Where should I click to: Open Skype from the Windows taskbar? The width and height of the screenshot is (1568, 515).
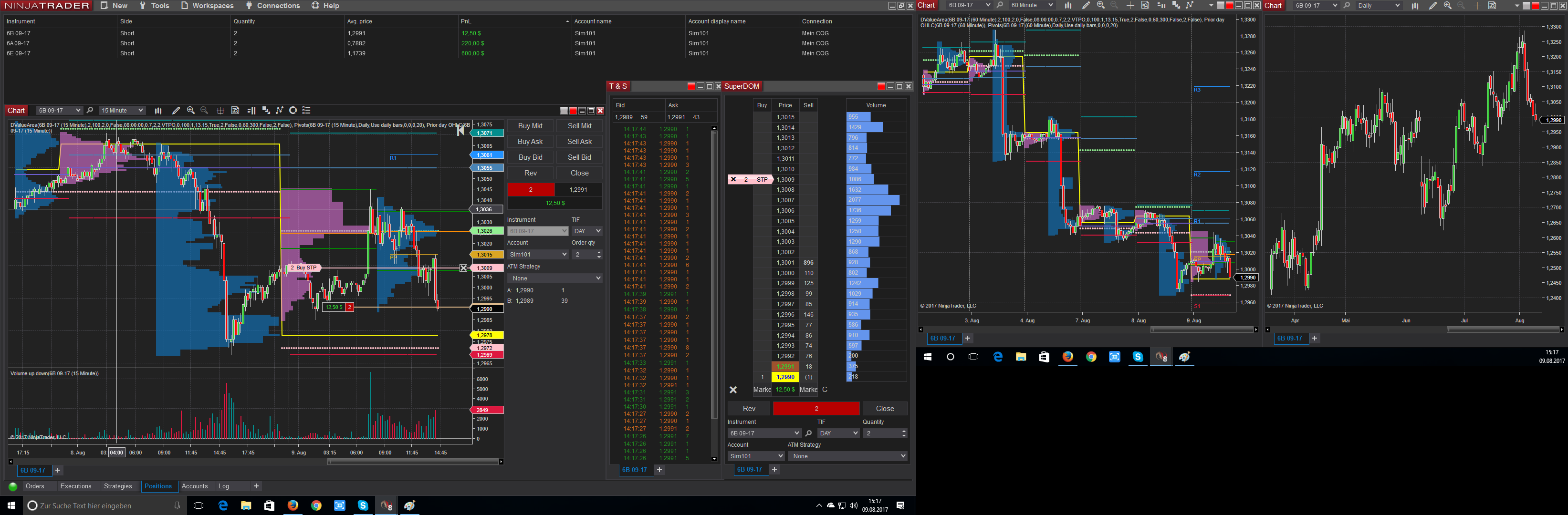point(363,505)
